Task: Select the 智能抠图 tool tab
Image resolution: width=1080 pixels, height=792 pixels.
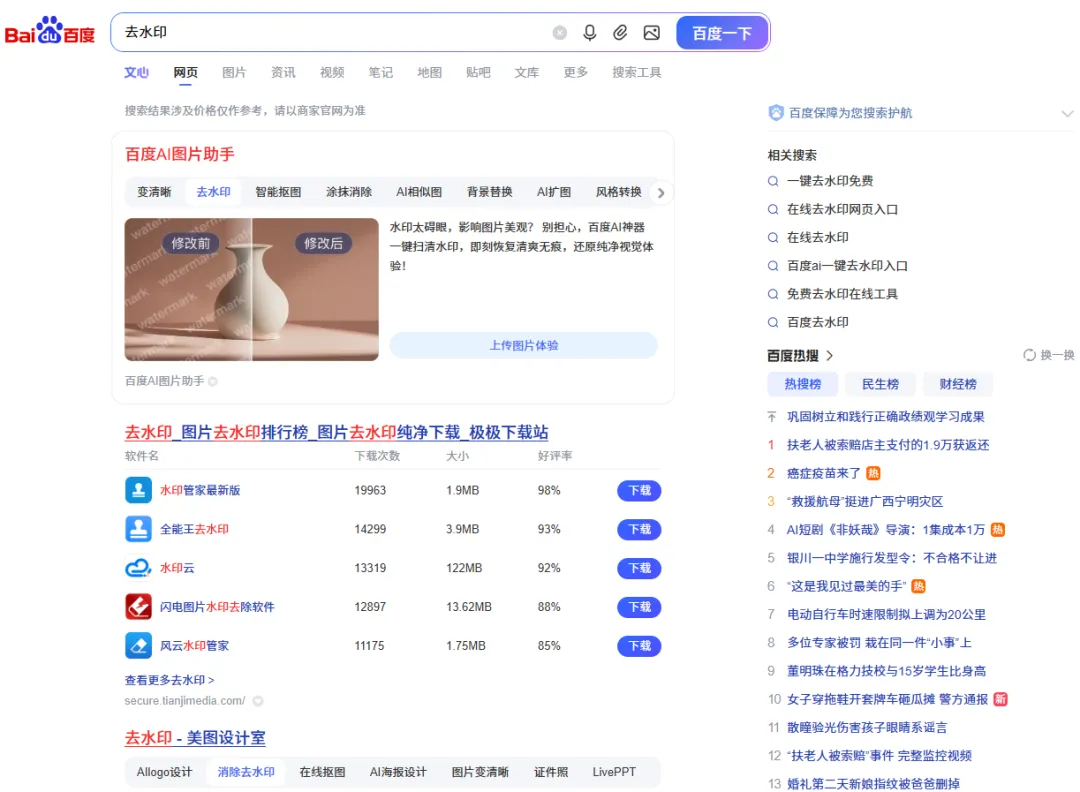Action: [278, 192]
